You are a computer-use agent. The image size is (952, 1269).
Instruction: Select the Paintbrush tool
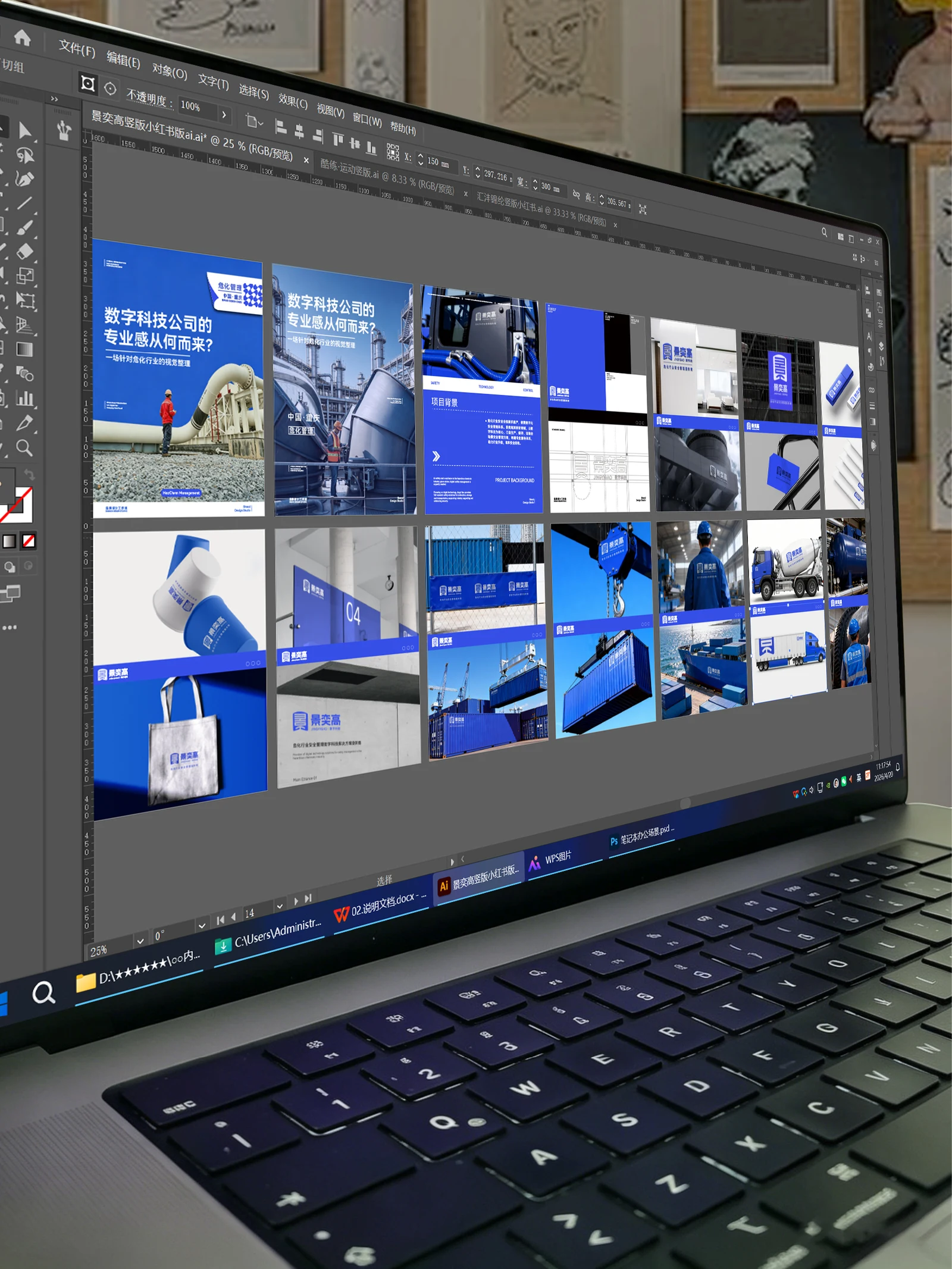coord(25,228)
